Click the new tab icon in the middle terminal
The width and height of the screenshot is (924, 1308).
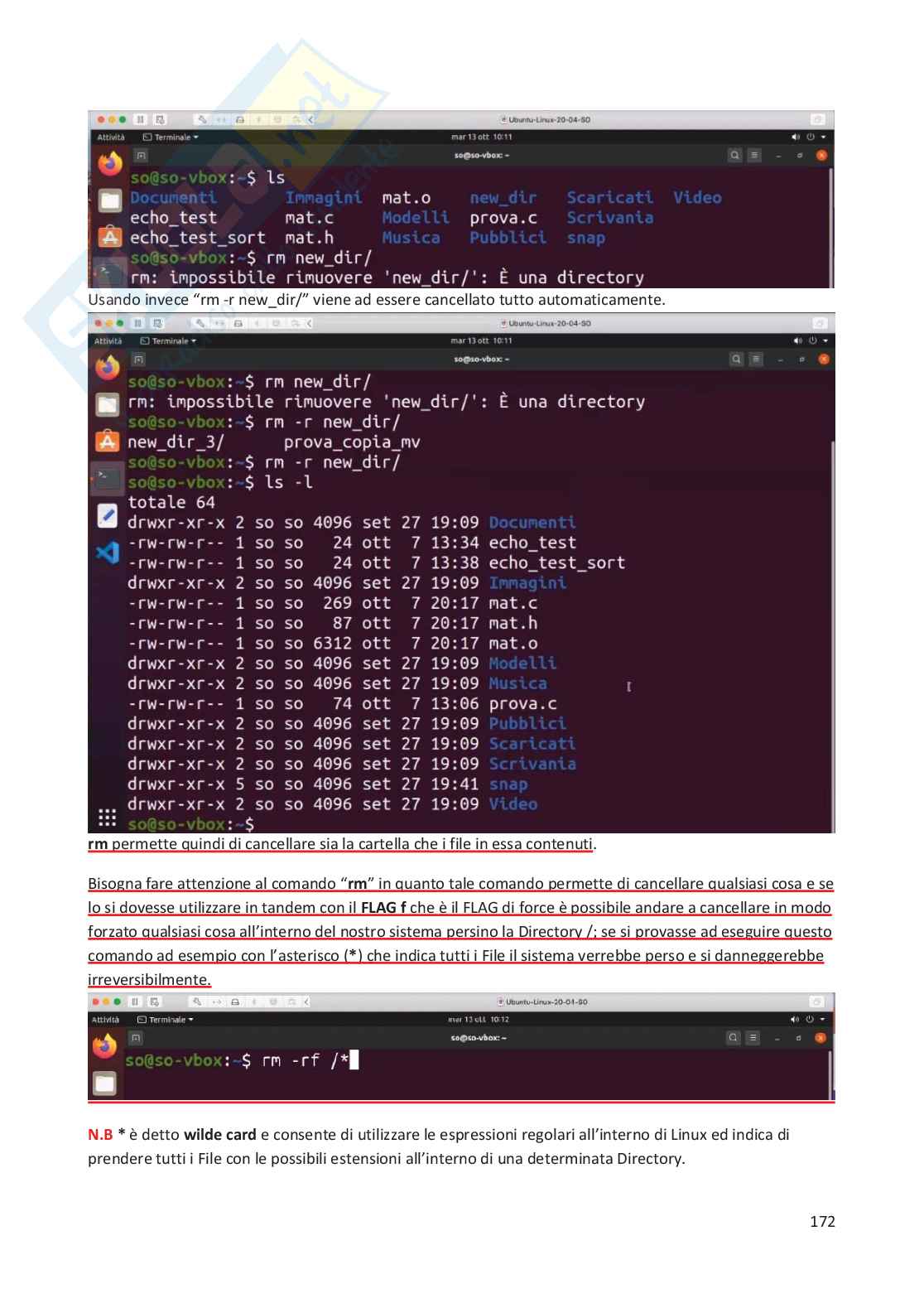(138, 359)
